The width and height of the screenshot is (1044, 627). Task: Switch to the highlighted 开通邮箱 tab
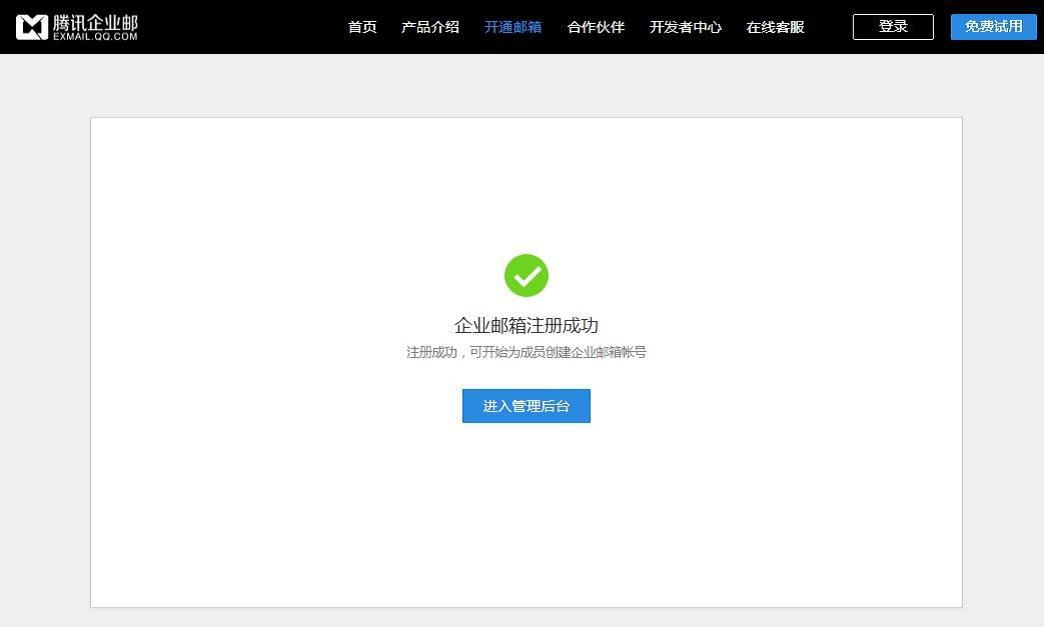[x=512, y=27]
